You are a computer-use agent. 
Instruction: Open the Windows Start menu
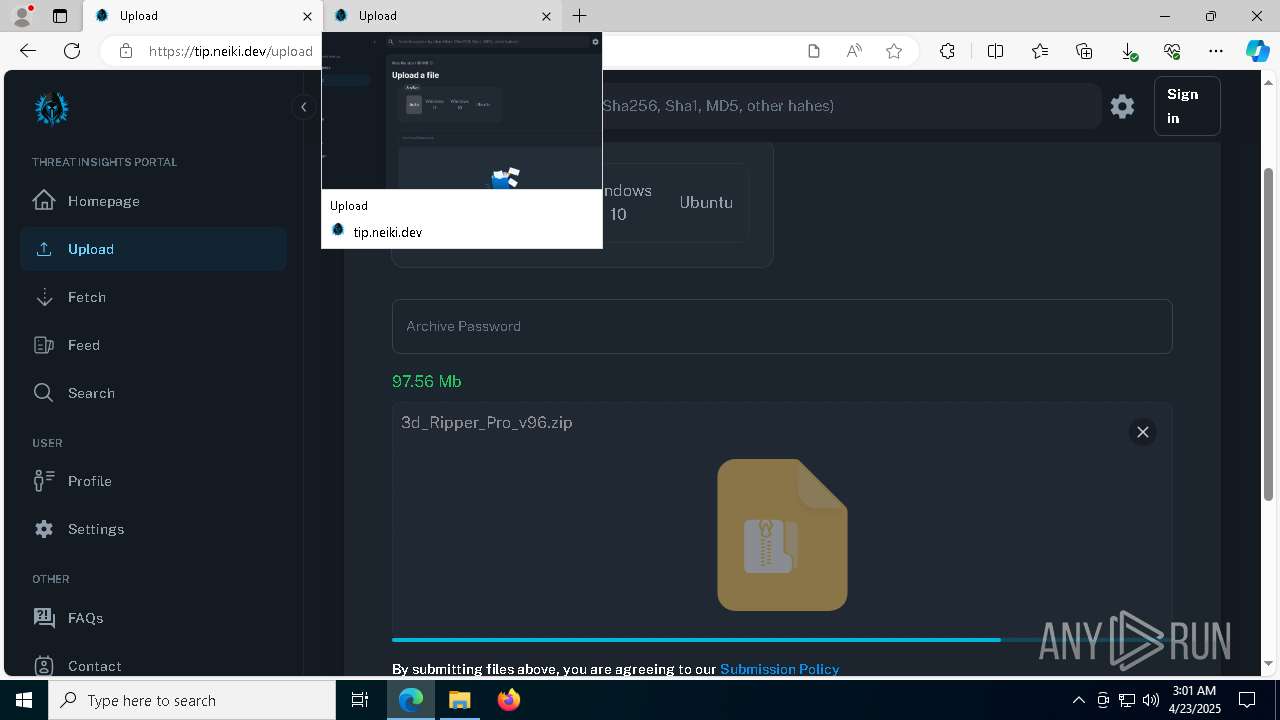(x=24, y=700)
